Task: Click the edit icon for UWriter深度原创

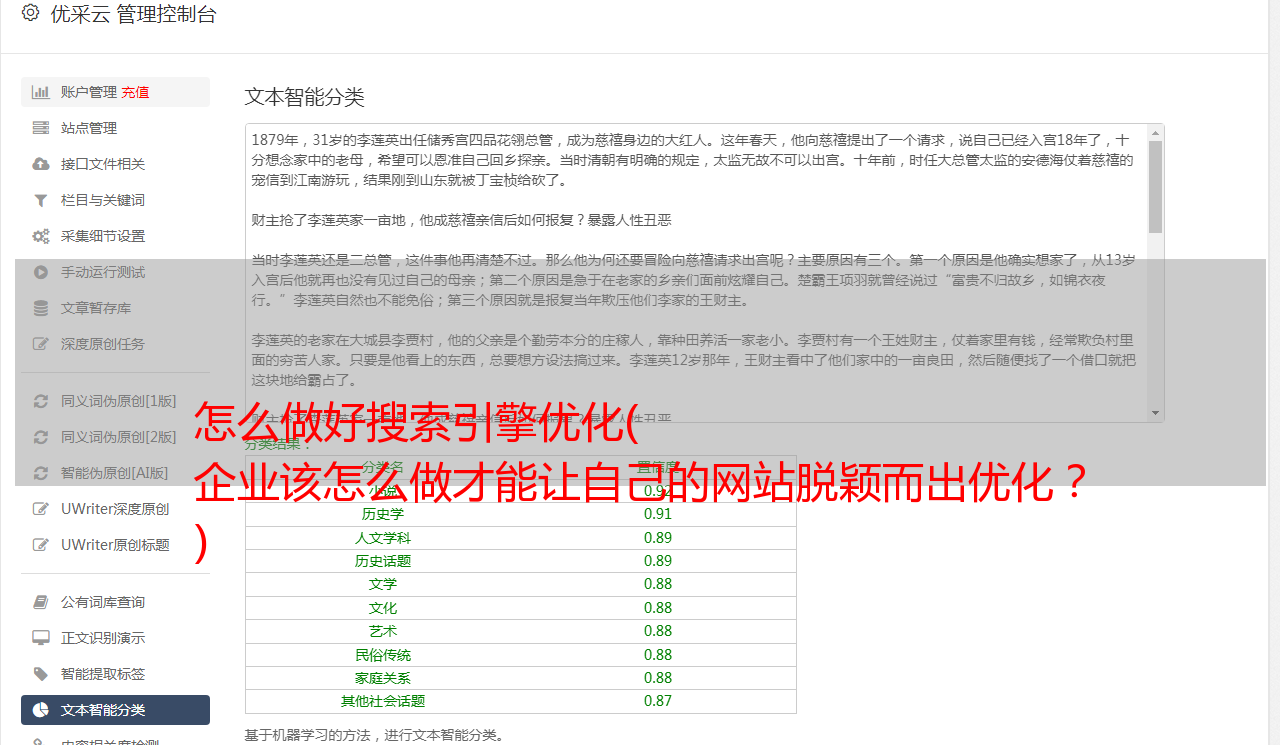Action: [x=40, y=509]
